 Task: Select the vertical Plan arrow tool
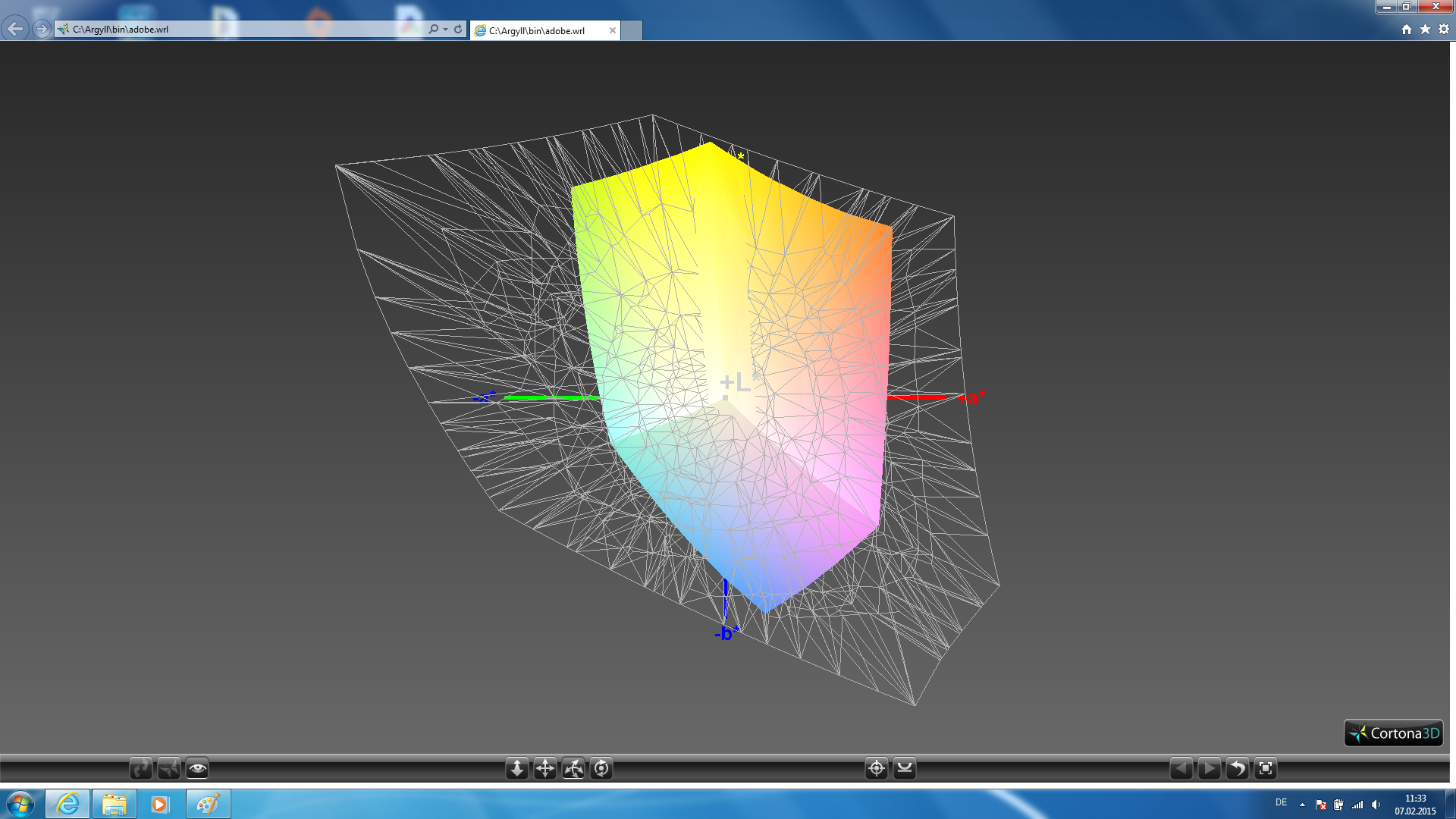517,768
